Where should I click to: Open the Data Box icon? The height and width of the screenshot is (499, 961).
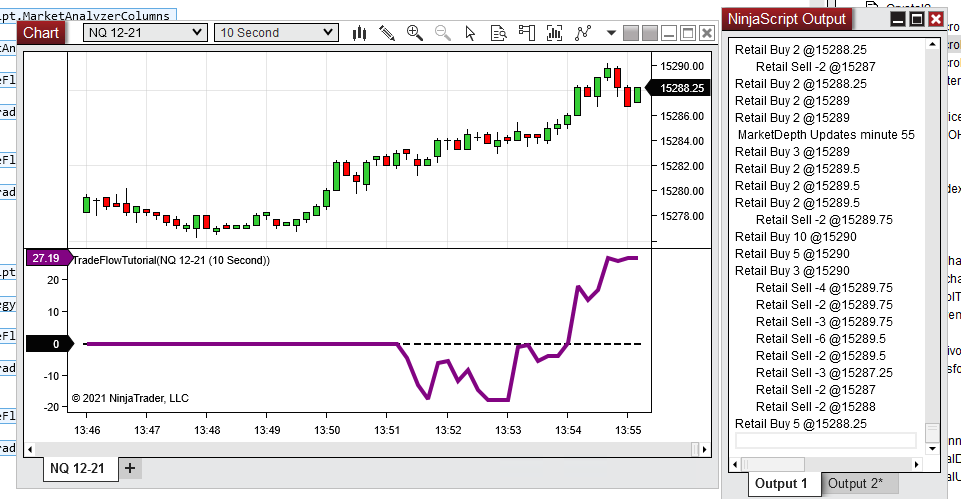[499, 33]
